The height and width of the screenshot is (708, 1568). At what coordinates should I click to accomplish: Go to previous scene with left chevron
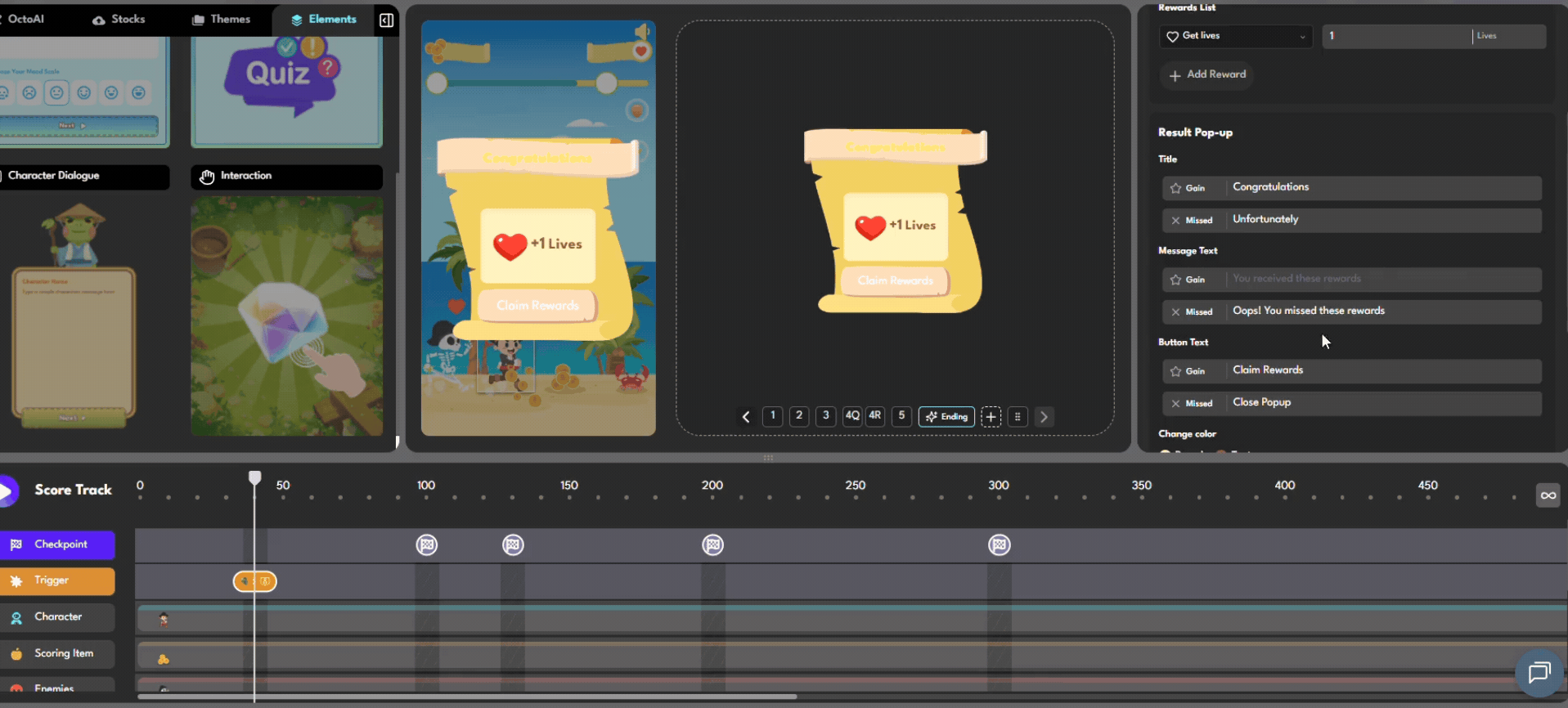tap(746, 417)
